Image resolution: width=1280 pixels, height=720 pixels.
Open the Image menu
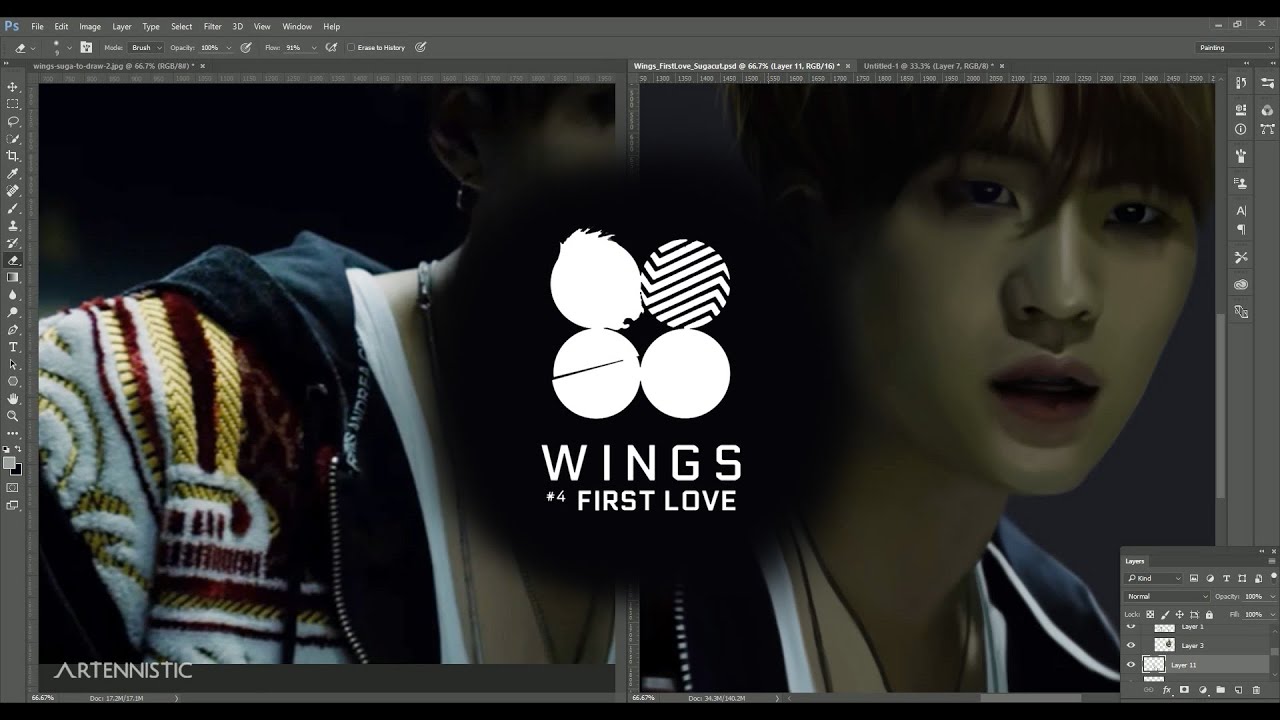(x=90, y=26)
